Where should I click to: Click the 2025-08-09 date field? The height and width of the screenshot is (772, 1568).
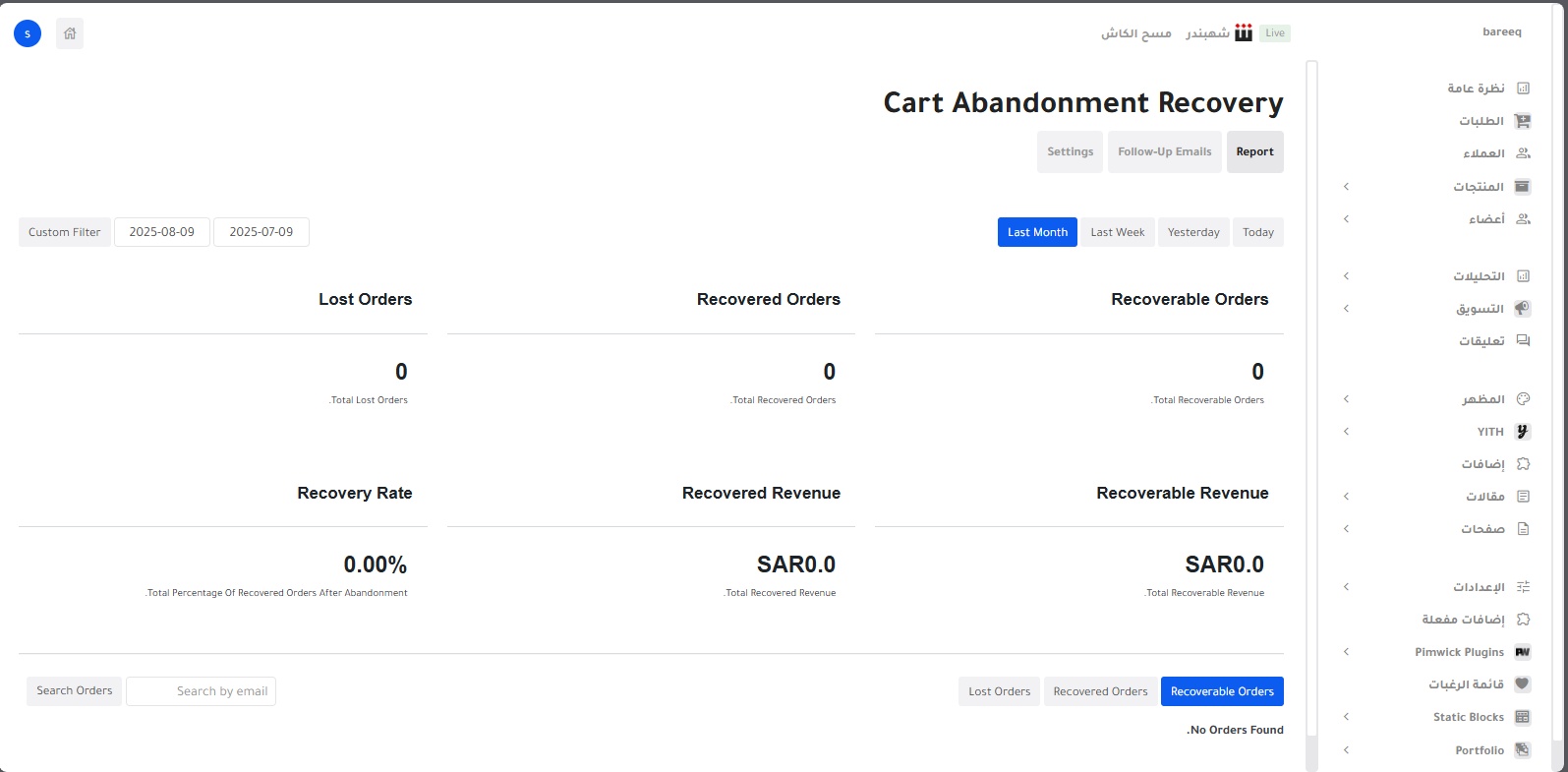[x=162, y=232]
